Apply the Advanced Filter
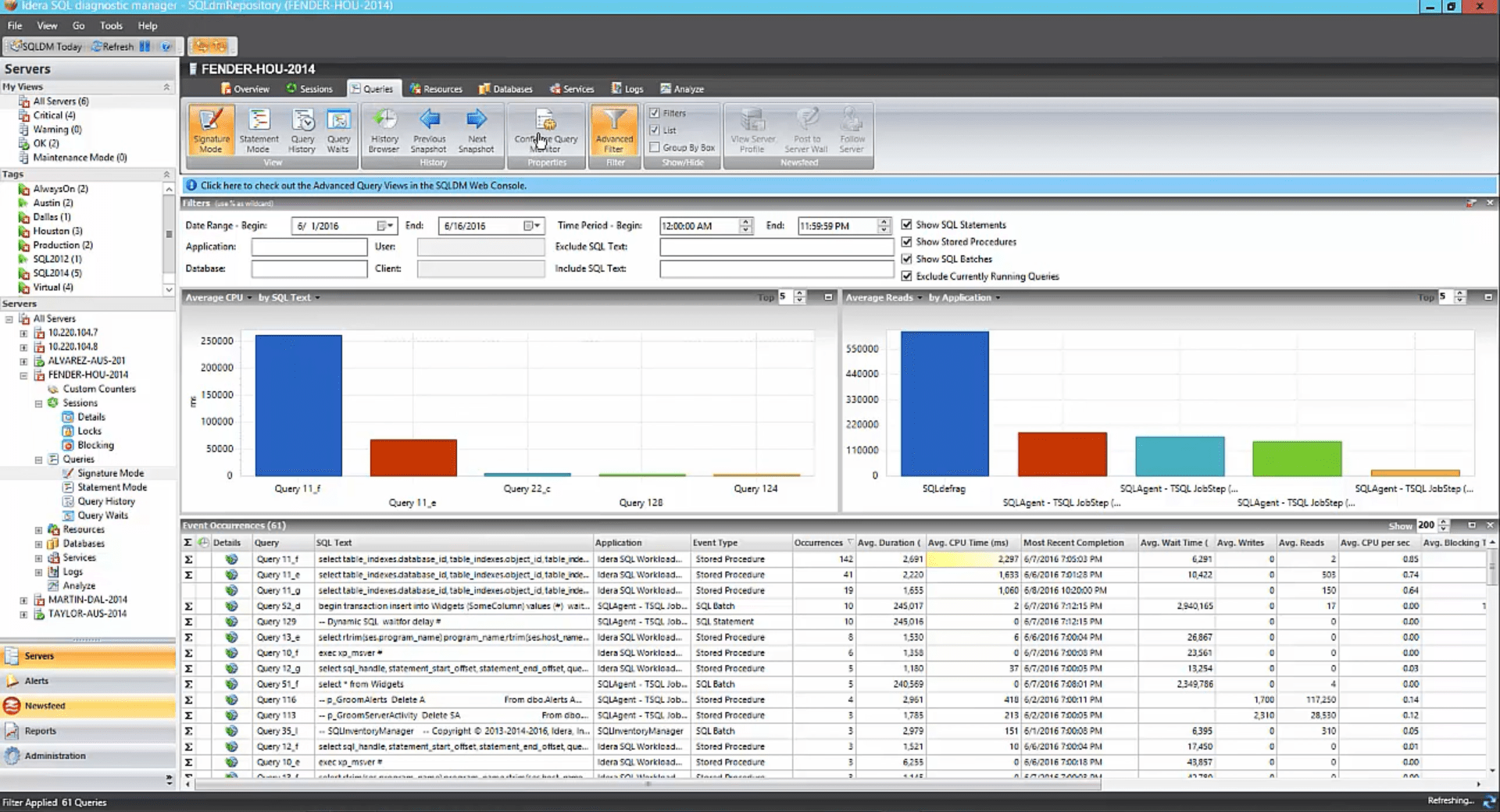This screenshot has width=1500, height=812. (615, 130)
